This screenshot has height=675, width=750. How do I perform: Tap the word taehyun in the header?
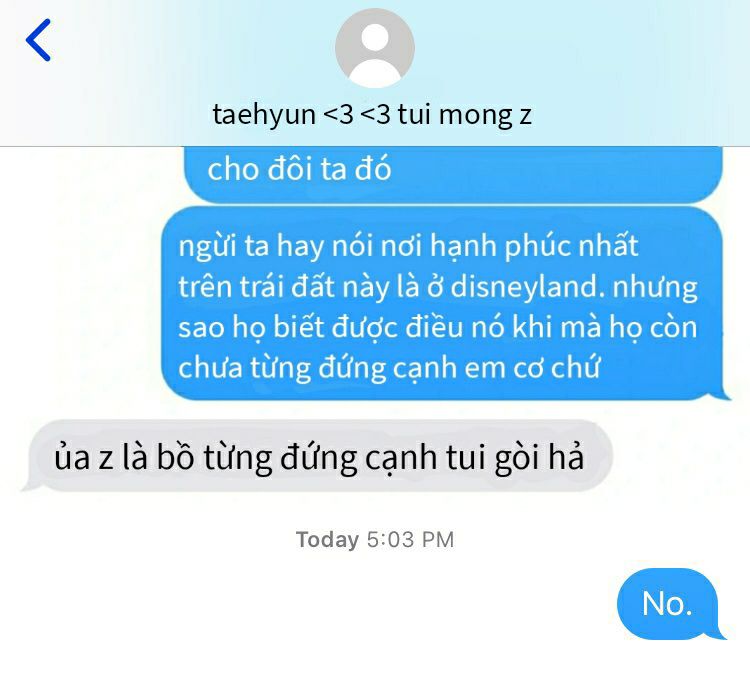264,115
